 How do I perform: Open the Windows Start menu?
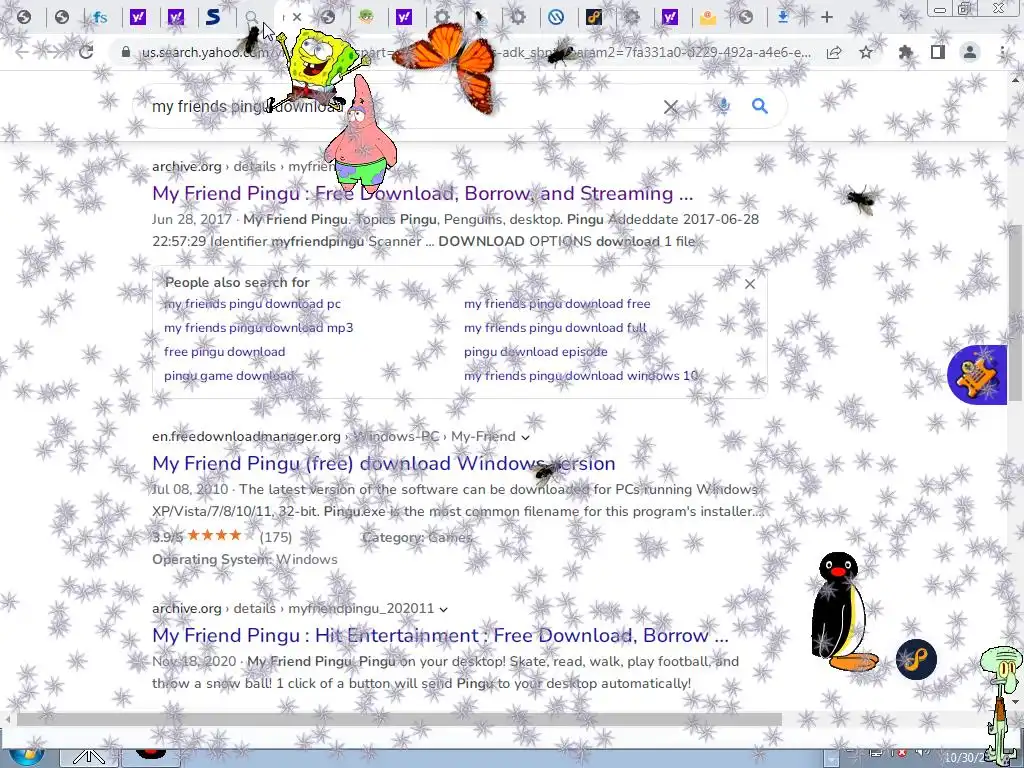[x=26, y=758]
